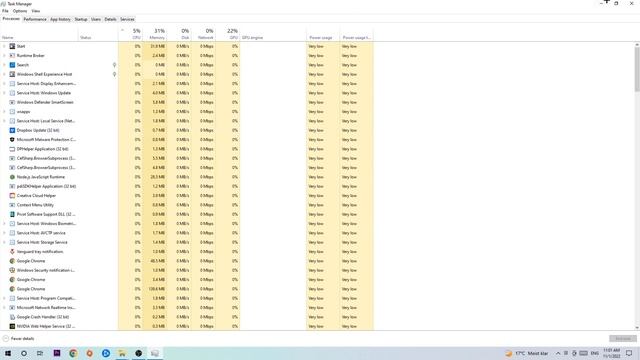Open Task View on the taskbar
This screenshot has width=640, height=360.
pyautogui.click(x=40, y=353)
